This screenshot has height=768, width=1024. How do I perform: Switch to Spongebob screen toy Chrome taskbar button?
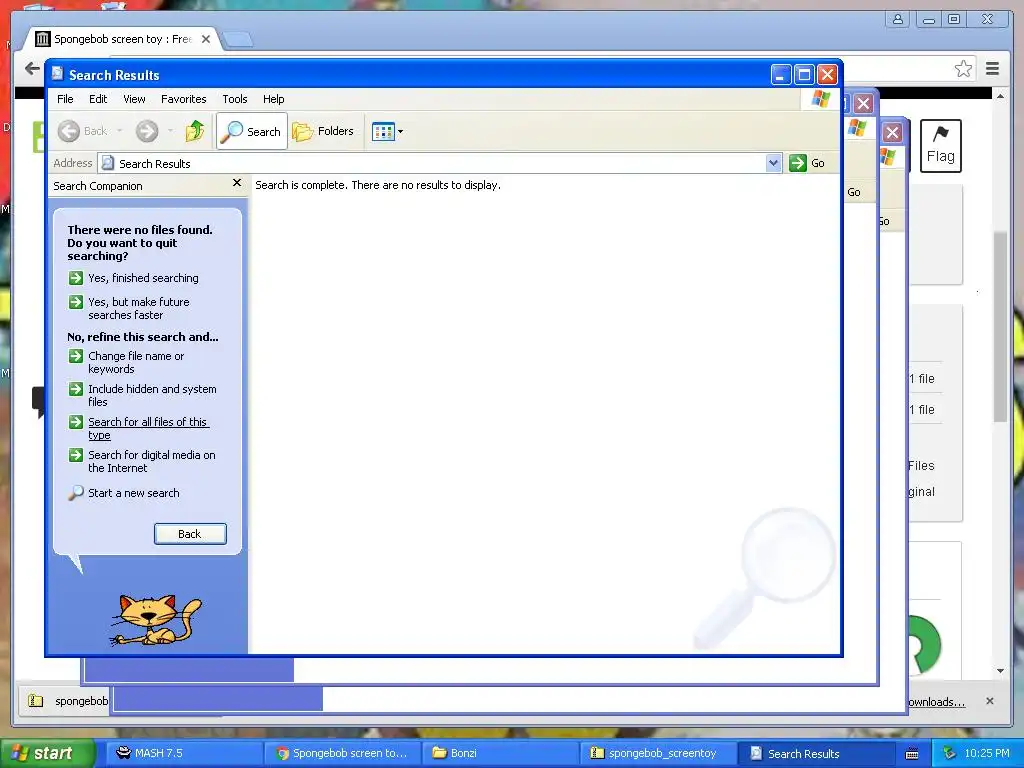[342, 754]
